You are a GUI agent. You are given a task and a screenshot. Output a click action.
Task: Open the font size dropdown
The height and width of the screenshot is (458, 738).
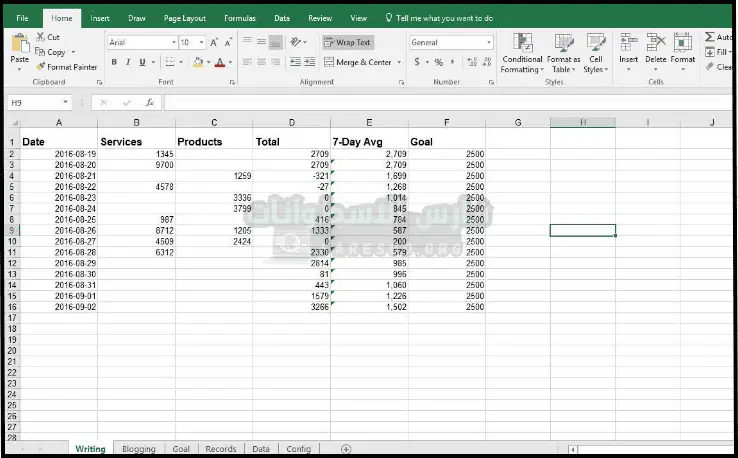[x=200, y=43]
